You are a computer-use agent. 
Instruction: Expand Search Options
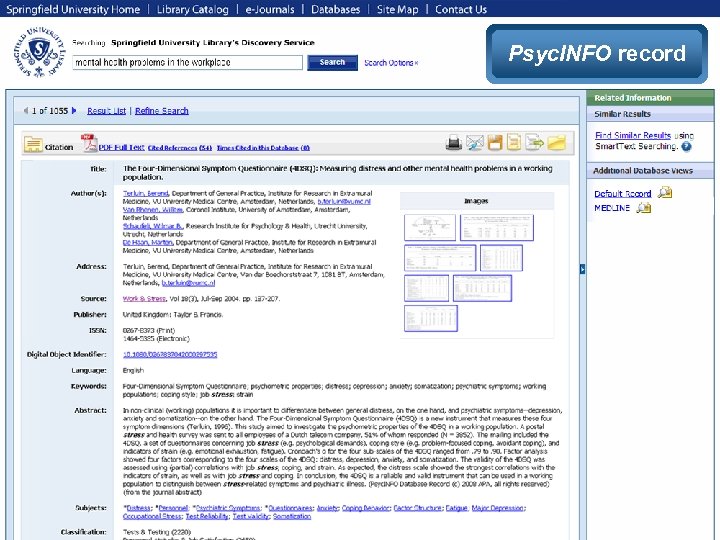pos(391,63)
